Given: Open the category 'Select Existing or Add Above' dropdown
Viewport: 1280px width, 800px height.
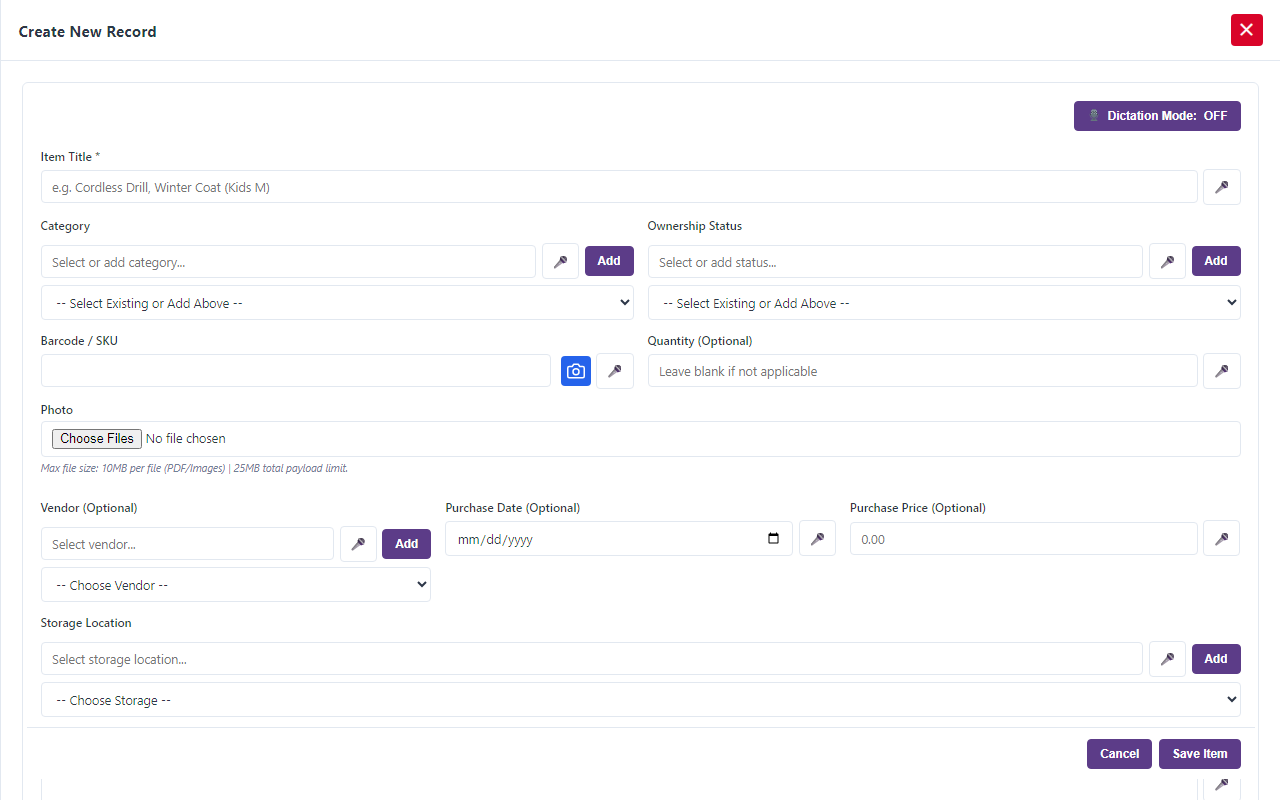Looking at the screenshot, I should (x=337, y=303).
